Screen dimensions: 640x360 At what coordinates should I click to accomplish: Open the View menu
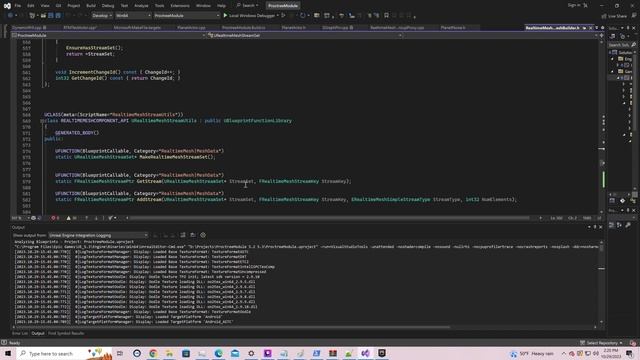(45, 6)
